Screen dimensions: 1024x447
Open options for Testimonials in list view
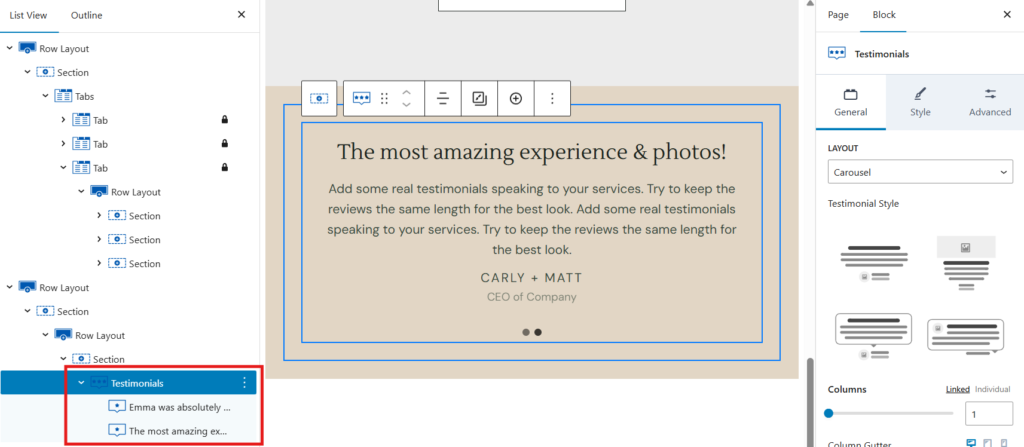pyautogui.click(x=245, y=383)
